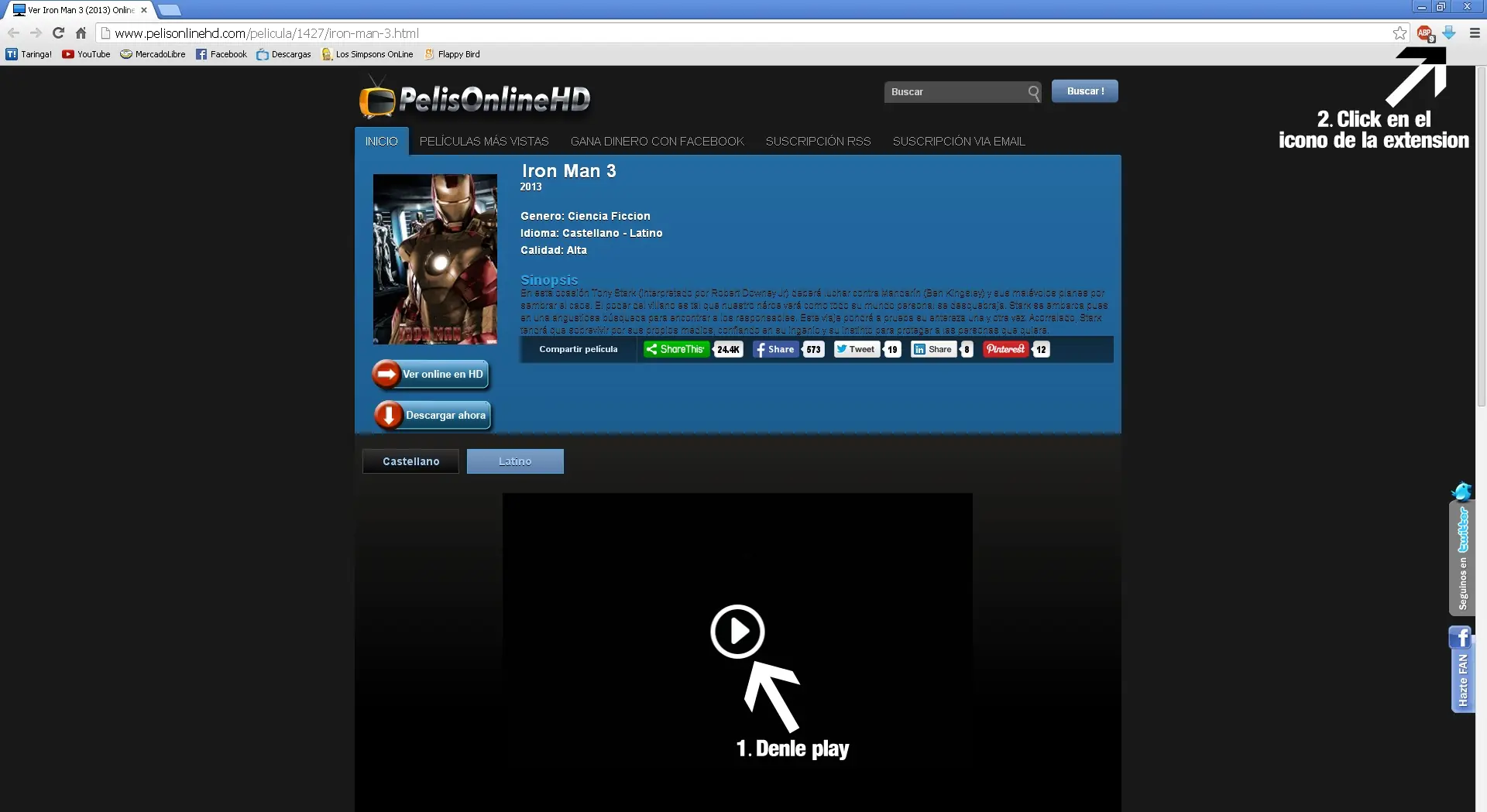Open PELÍCULAS MÁS VISTAS menu item
The height and width of the screenshot is (812, 1487).
[x=484, y=142]
